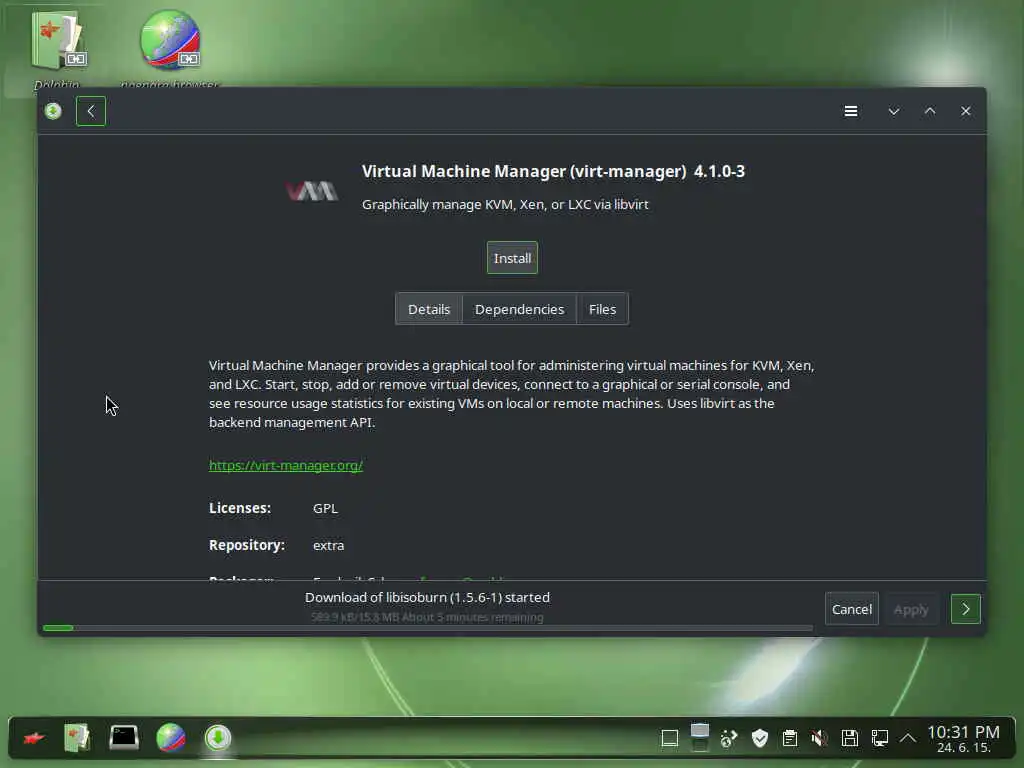Open the virt-manager.org link
1024x768 pixels.
[285, 465]
